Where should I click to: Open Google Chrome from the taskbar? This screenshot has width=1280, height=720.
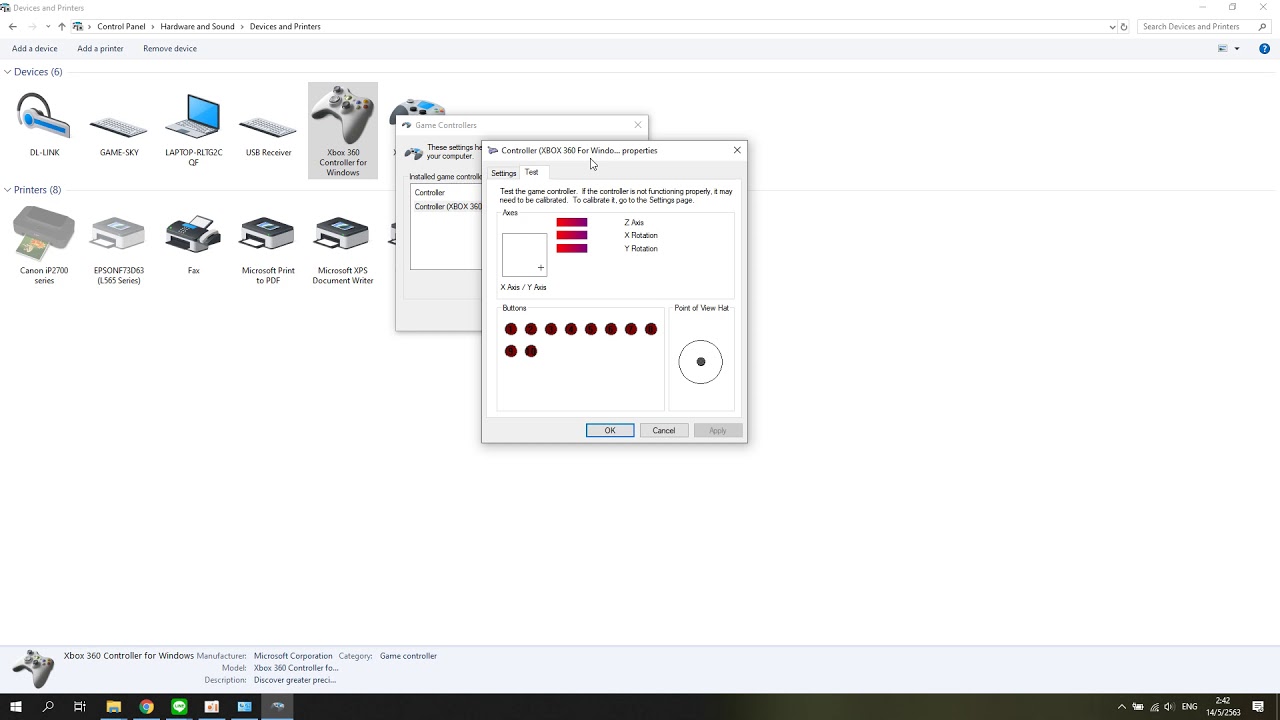pyautogui.click(x=146, y=706)
